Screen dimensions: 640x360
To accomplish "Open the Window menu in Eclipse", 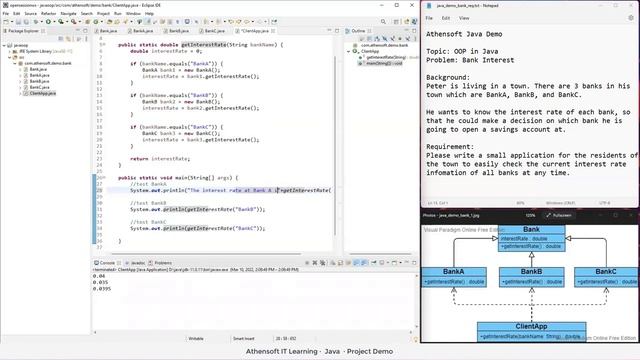I will pyautogui.click(x=133, y=13).
